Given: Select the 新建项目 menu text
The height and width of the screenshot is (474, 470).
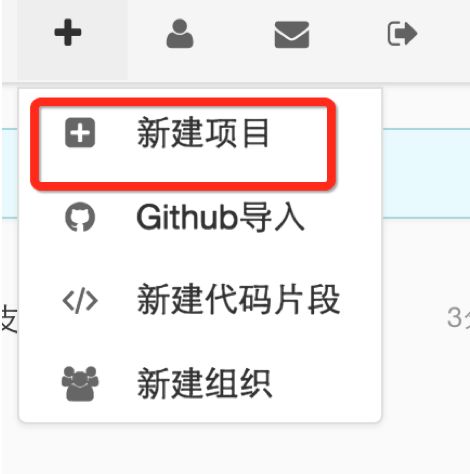Looking at the screenshot, I should [203, 133].
